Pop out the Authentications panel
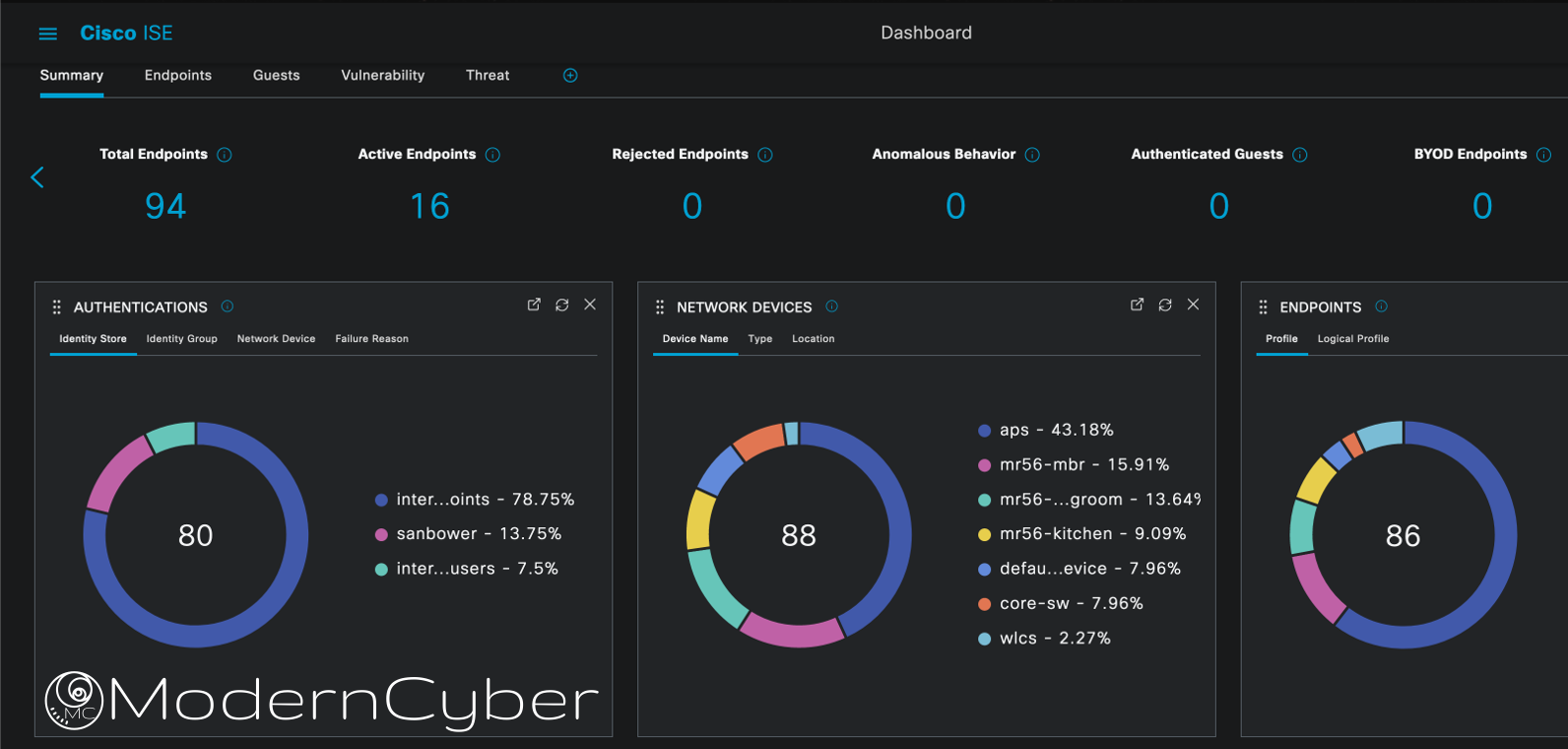This screenshot has height=749, width=1568. (x=534, y=305)
